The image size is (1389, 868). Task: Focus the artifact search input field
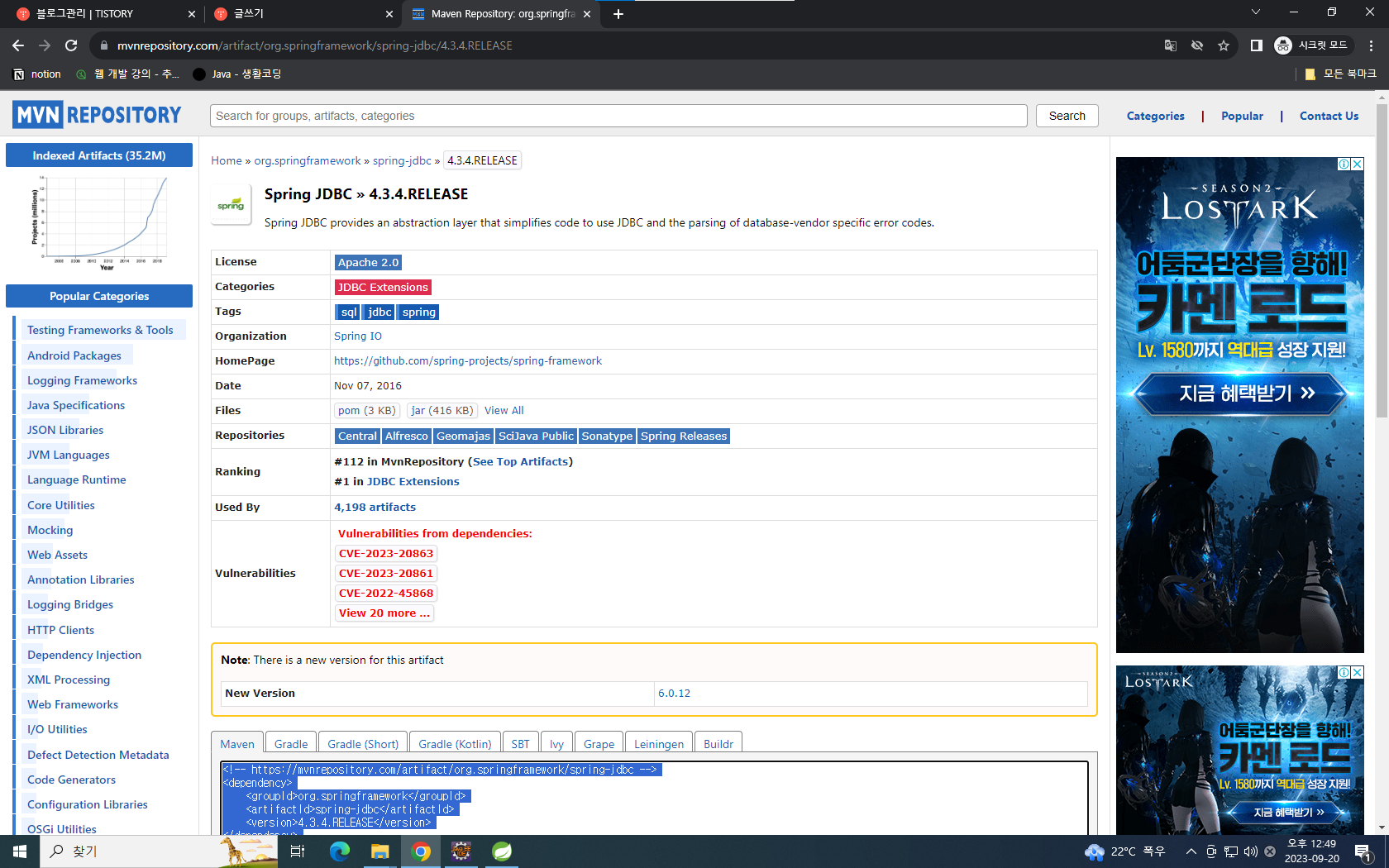click(618, 116)
